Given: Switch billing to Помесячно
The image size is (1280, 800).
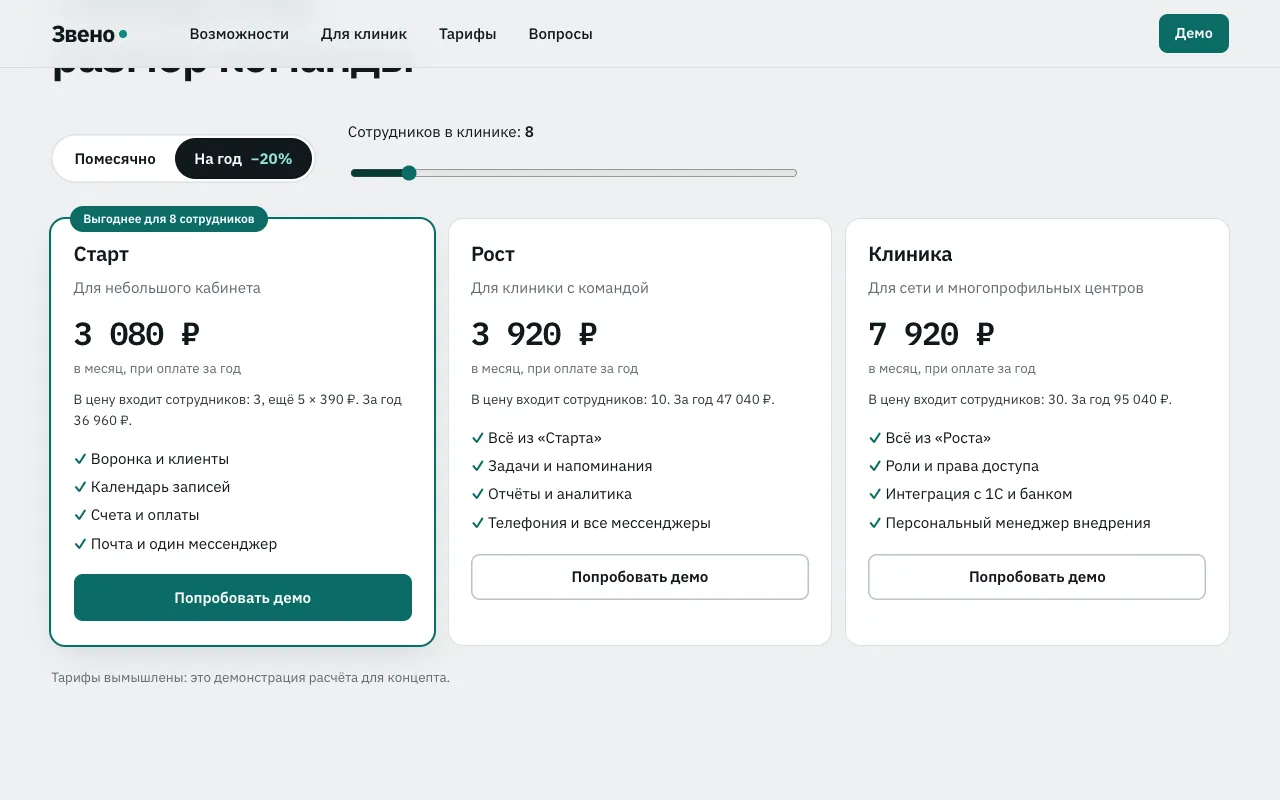Looking at the screenshot, I should 115,159.
